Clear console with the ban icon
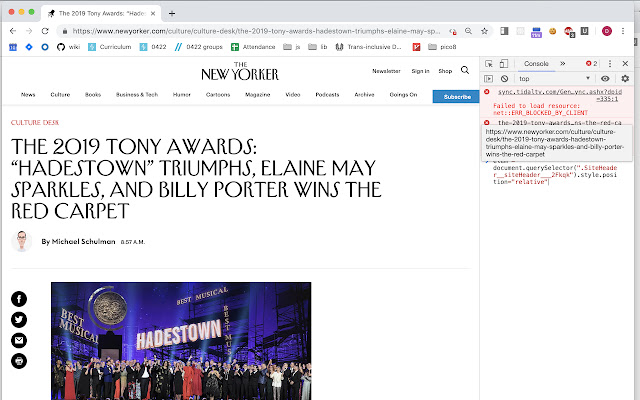640x400 pixels. tap(504, 79)
